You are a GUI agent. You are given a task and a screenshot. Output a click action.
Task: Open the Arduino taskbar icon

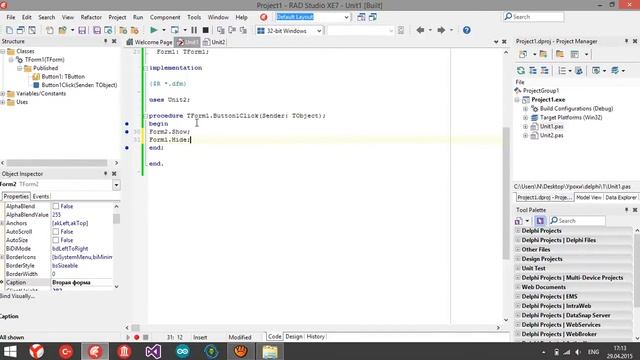(182, 351)
